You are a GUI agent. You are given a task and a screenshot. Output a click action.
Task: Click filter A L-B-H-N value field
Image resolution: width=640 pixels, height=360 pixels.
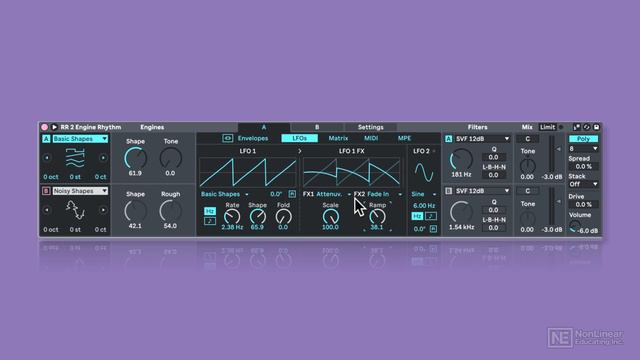[493, 175]
